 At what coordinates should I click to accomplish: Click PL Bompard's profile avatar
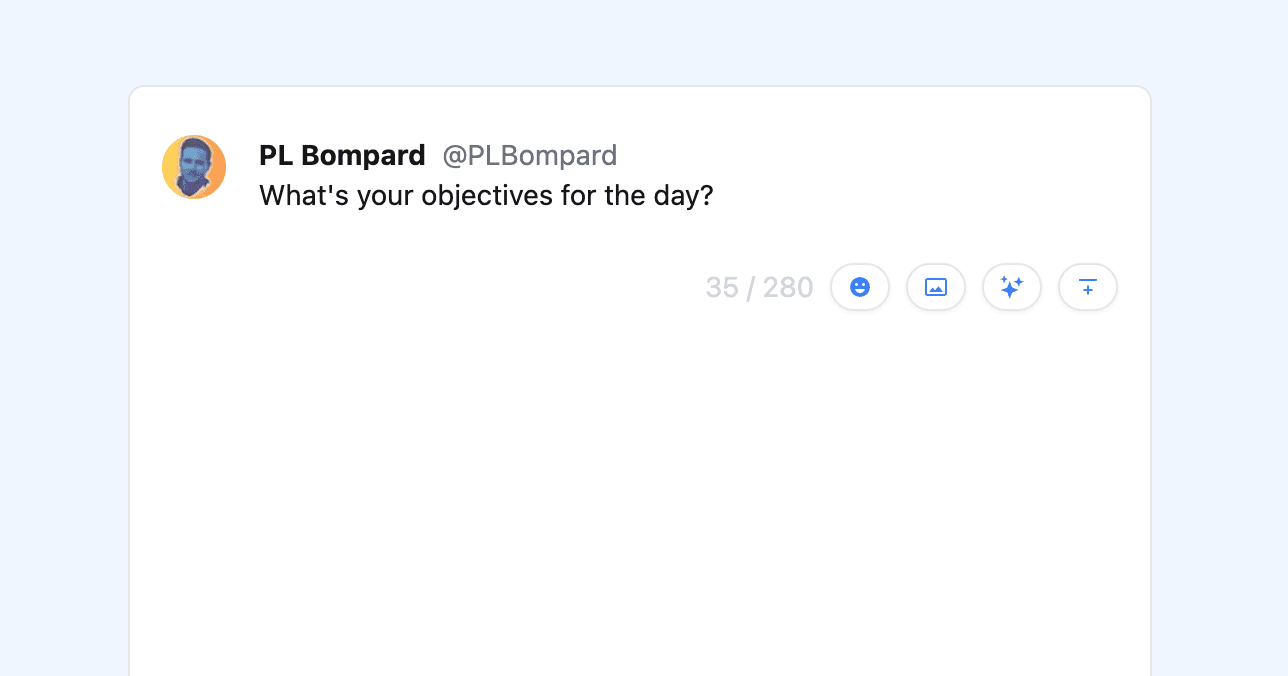coord(194,167)
